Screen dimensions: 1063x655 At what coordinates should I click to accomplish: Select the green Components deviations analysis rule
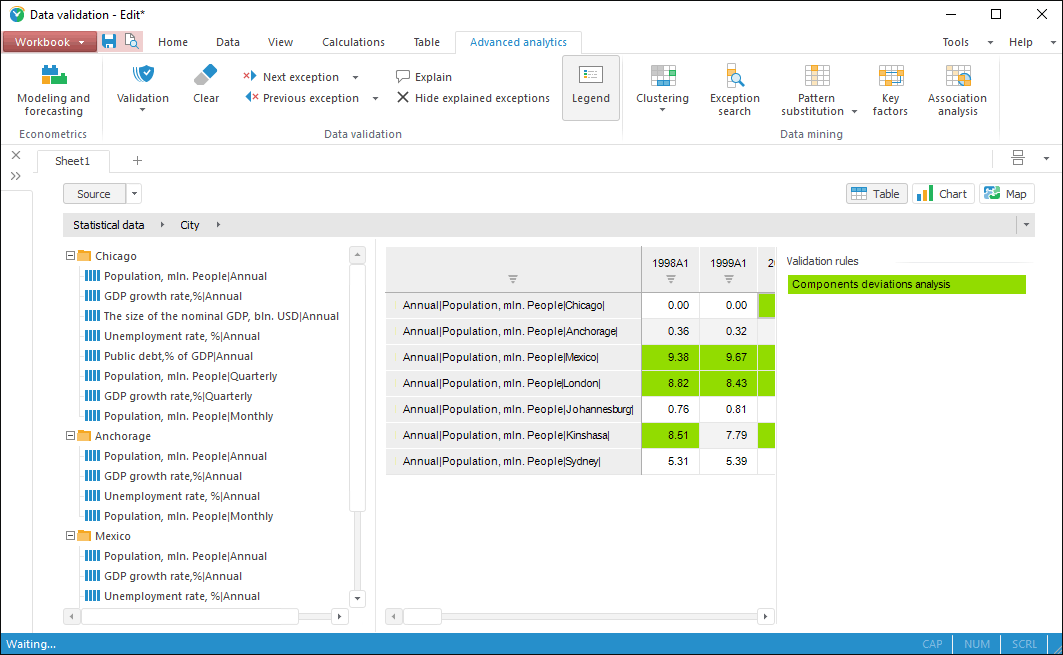[906, 285]
